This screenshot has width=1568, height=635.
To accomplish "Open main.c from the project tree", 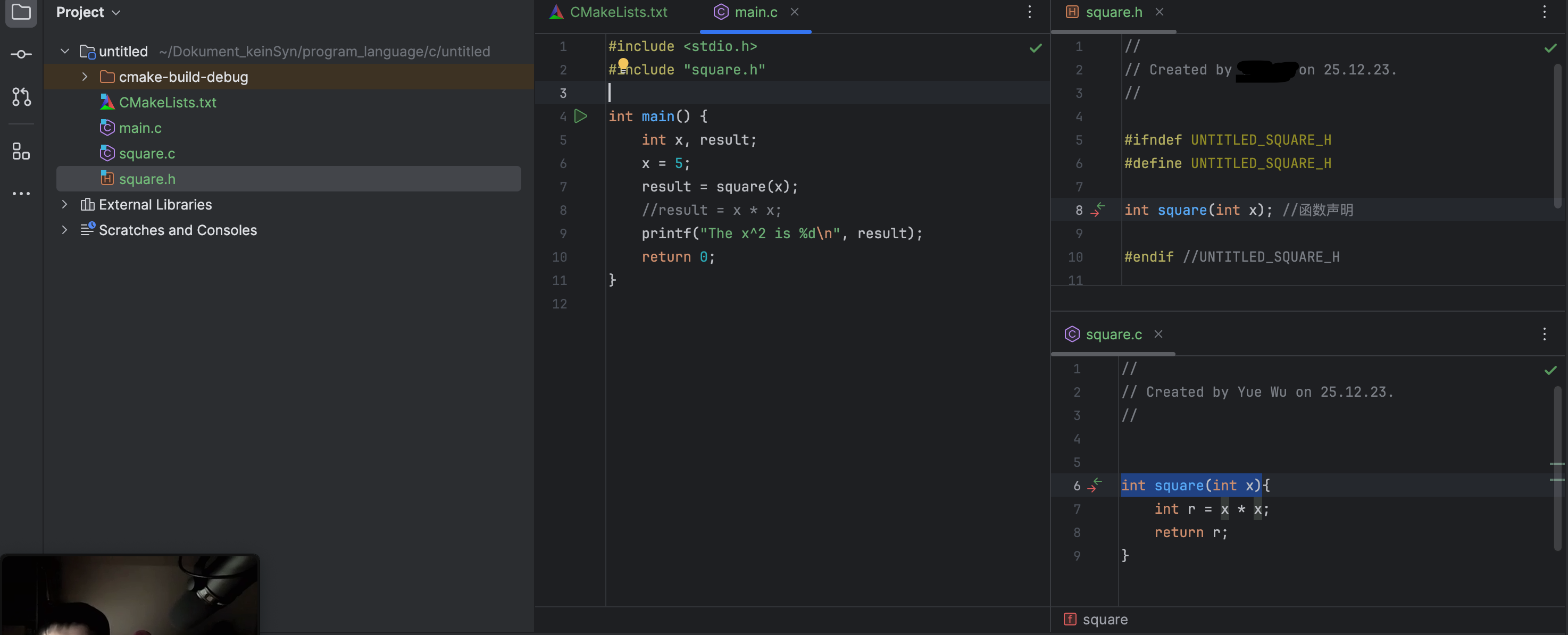I will coord(140,128).
